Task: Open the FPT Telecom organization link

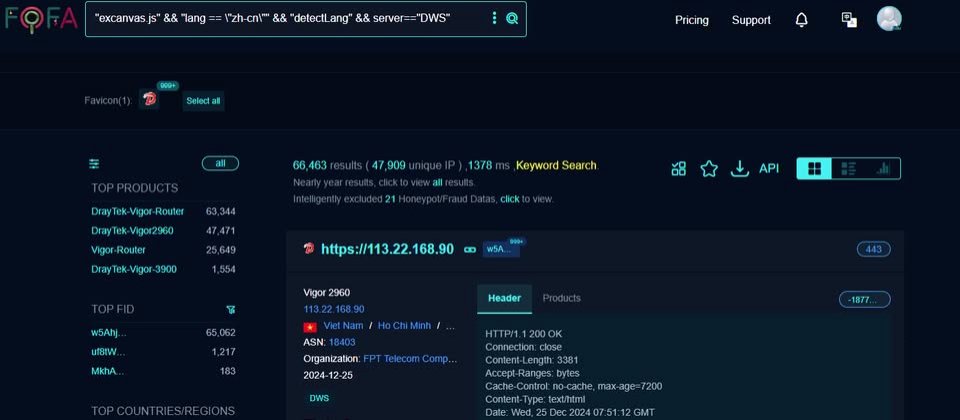Action: coord(410,359)
